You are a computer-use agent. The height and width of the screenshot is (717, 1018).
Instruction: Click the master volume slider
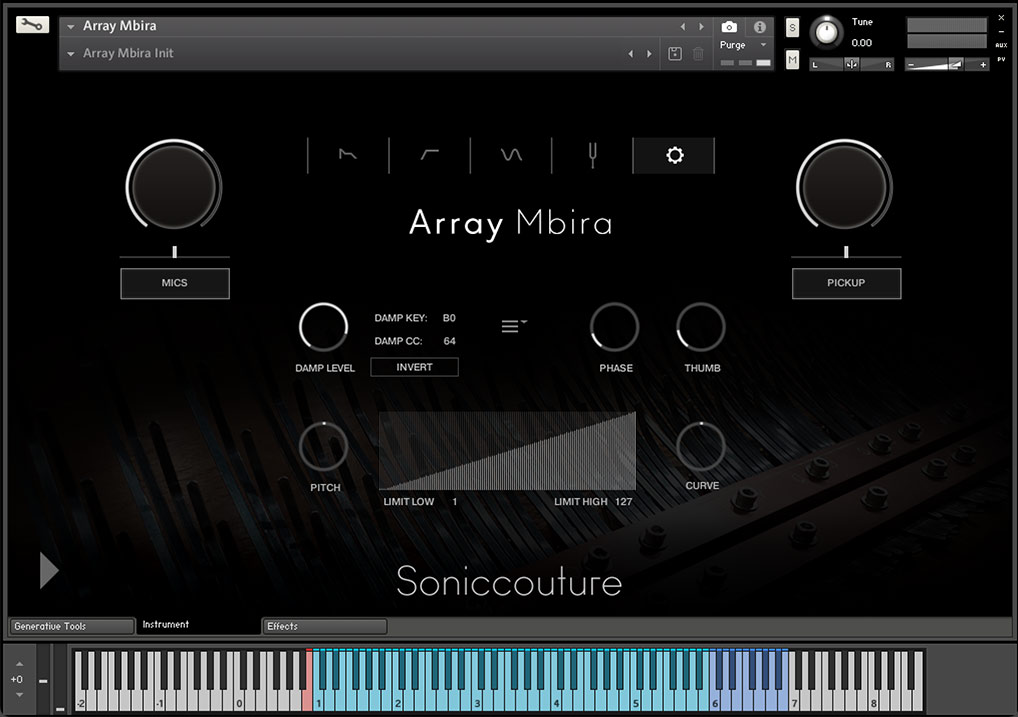(946, 64)
